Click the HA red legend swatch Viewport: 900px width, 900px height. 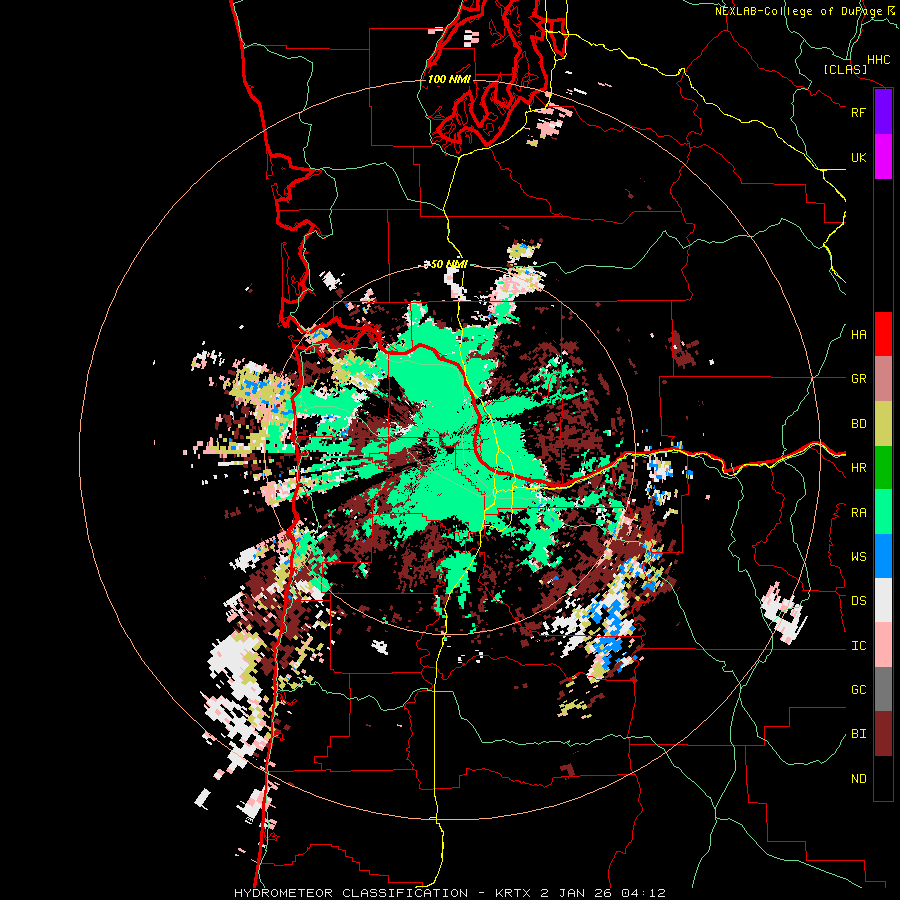[x=883, y=334]
